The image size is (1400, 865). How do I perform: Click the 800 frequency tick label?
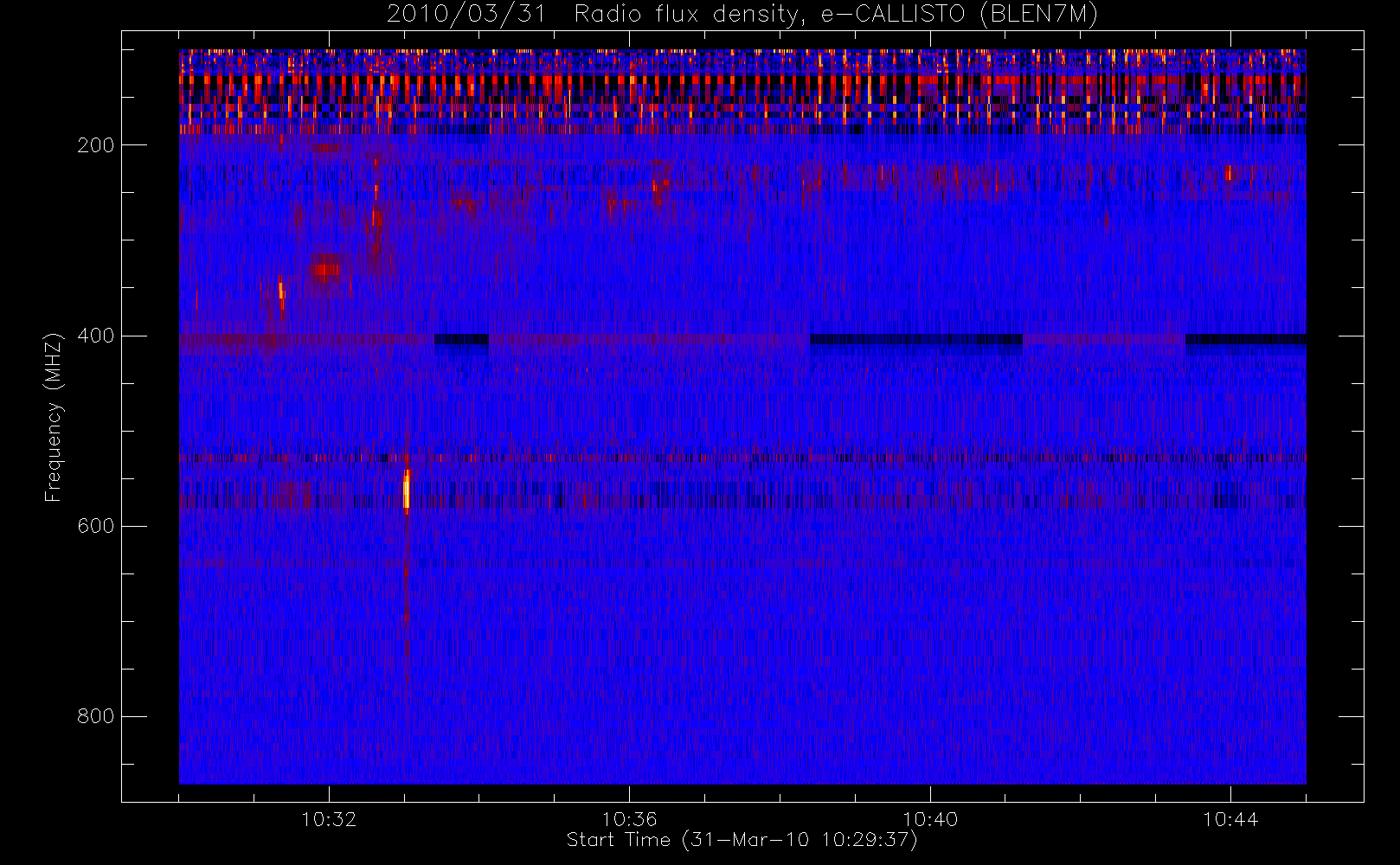(x=95, y=716)
